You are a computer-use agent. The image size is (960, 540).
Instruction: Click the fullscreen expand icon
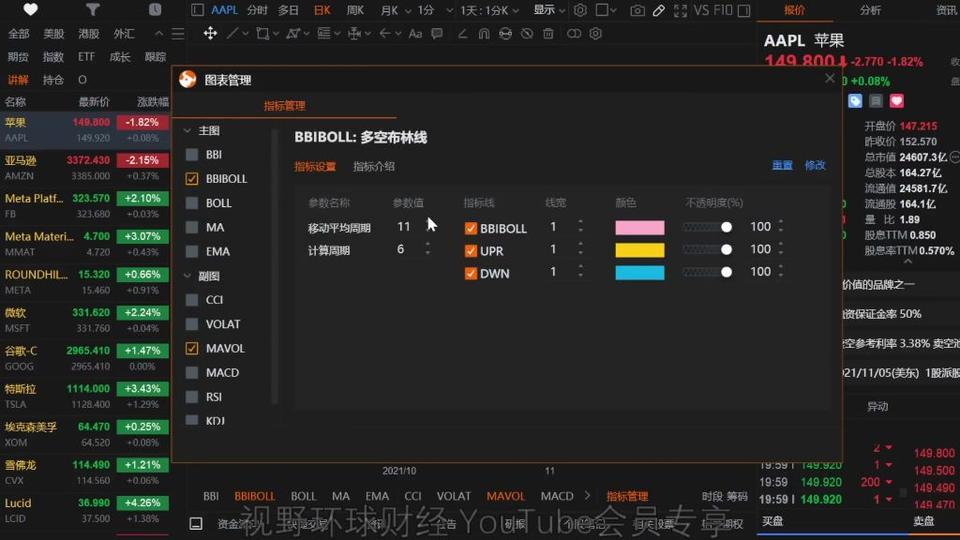coord(680,10)
